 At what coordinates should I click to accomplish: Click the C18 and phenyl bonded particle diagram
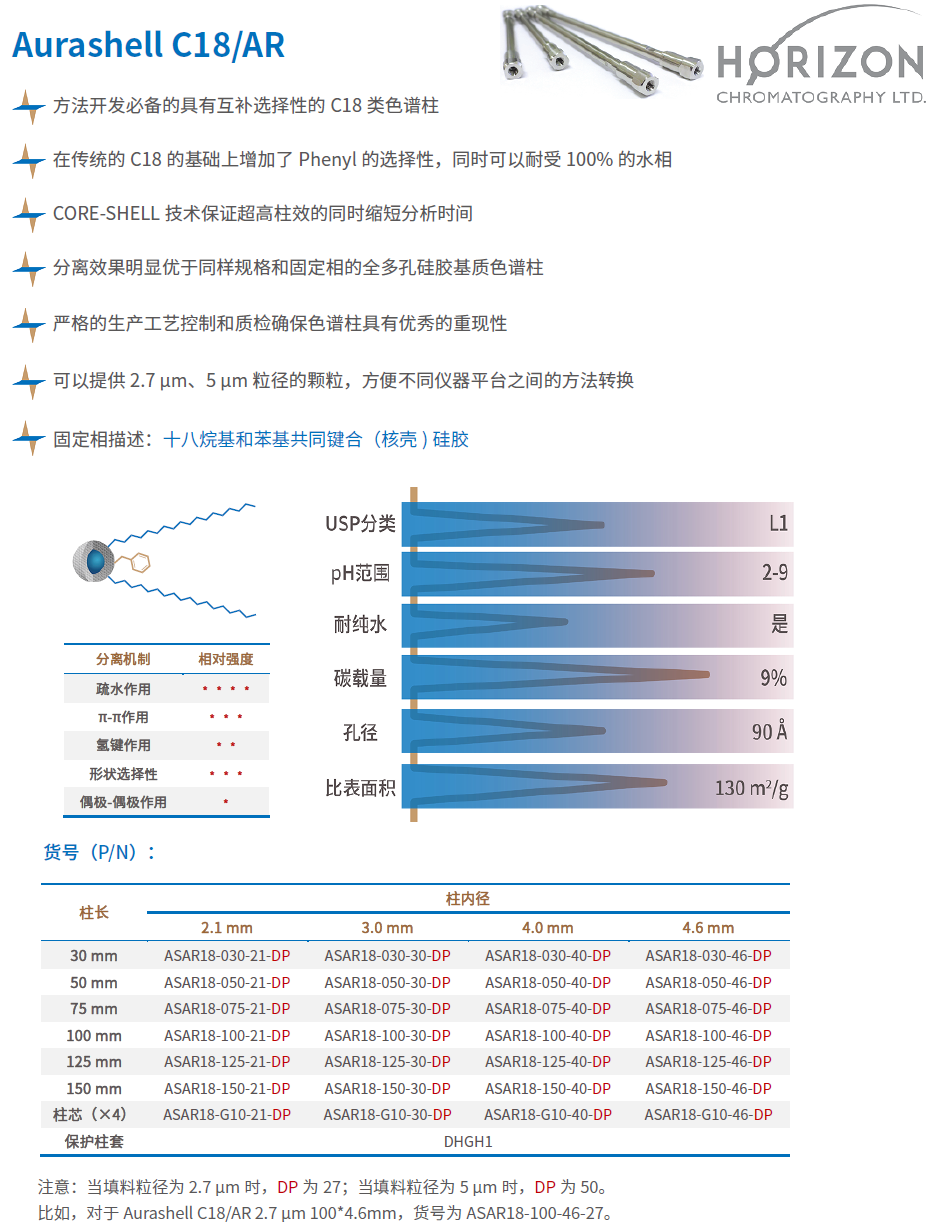tap(162, 559)
